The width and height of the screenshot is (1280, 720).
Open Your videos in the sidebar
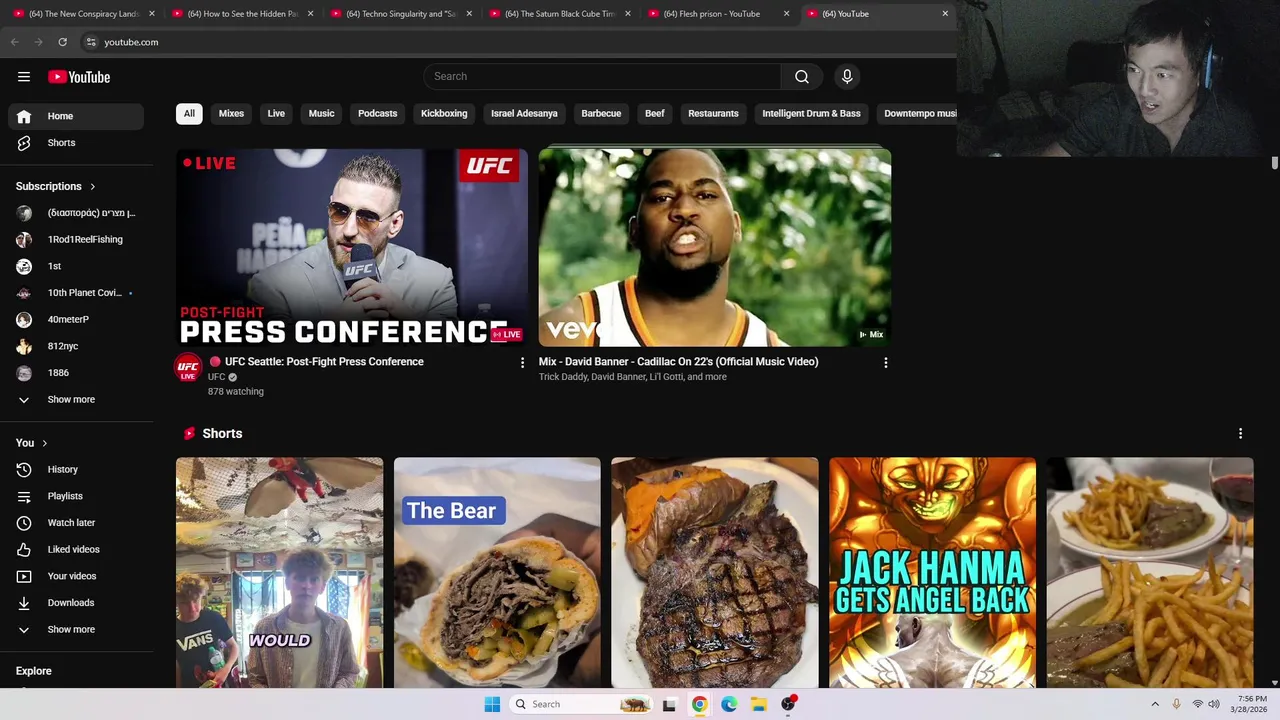76,576
